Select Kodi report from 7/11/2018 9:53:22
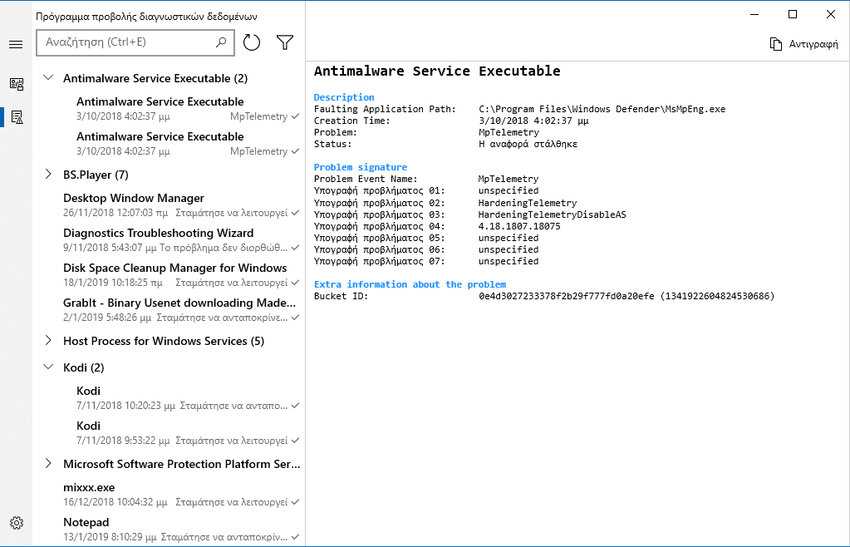This screenshot has height=547, width=850. [x=188, y=433]
